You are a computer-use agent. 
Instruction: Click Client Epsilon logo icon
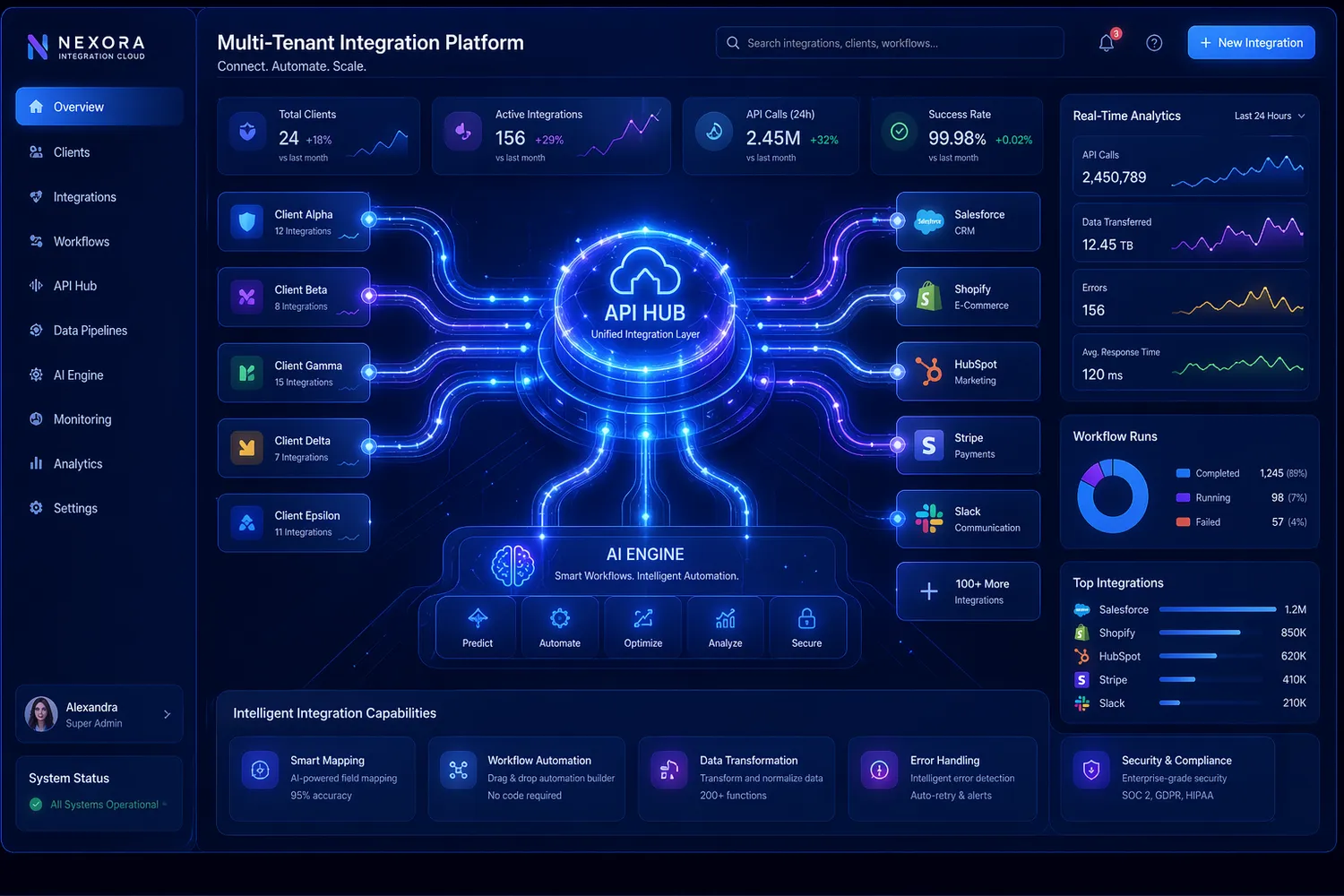pos(246,522)
